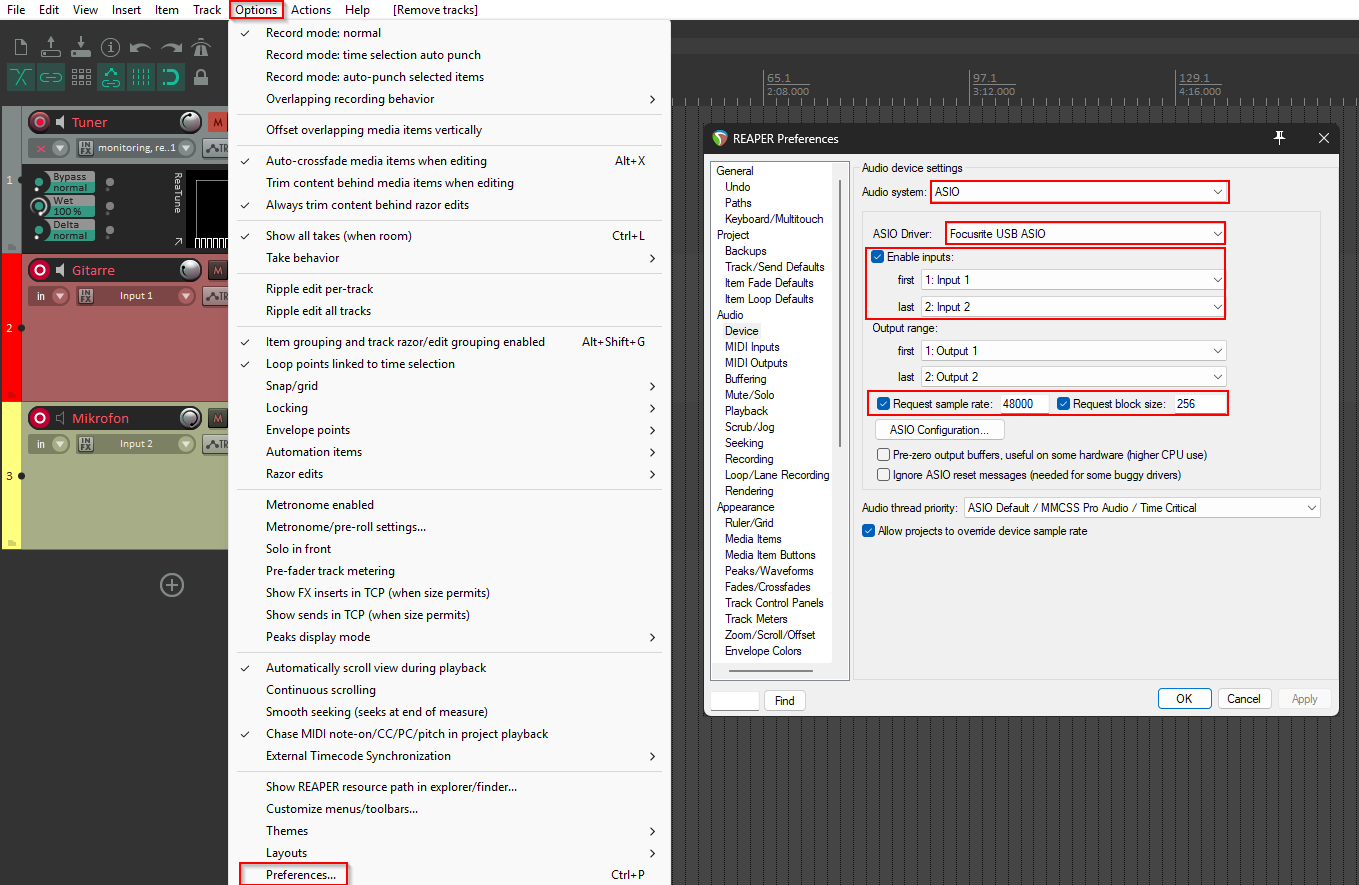Click the Gitarre track volume knob
1359x885 pixels.
pyautogui.click(x=190, y=270)
